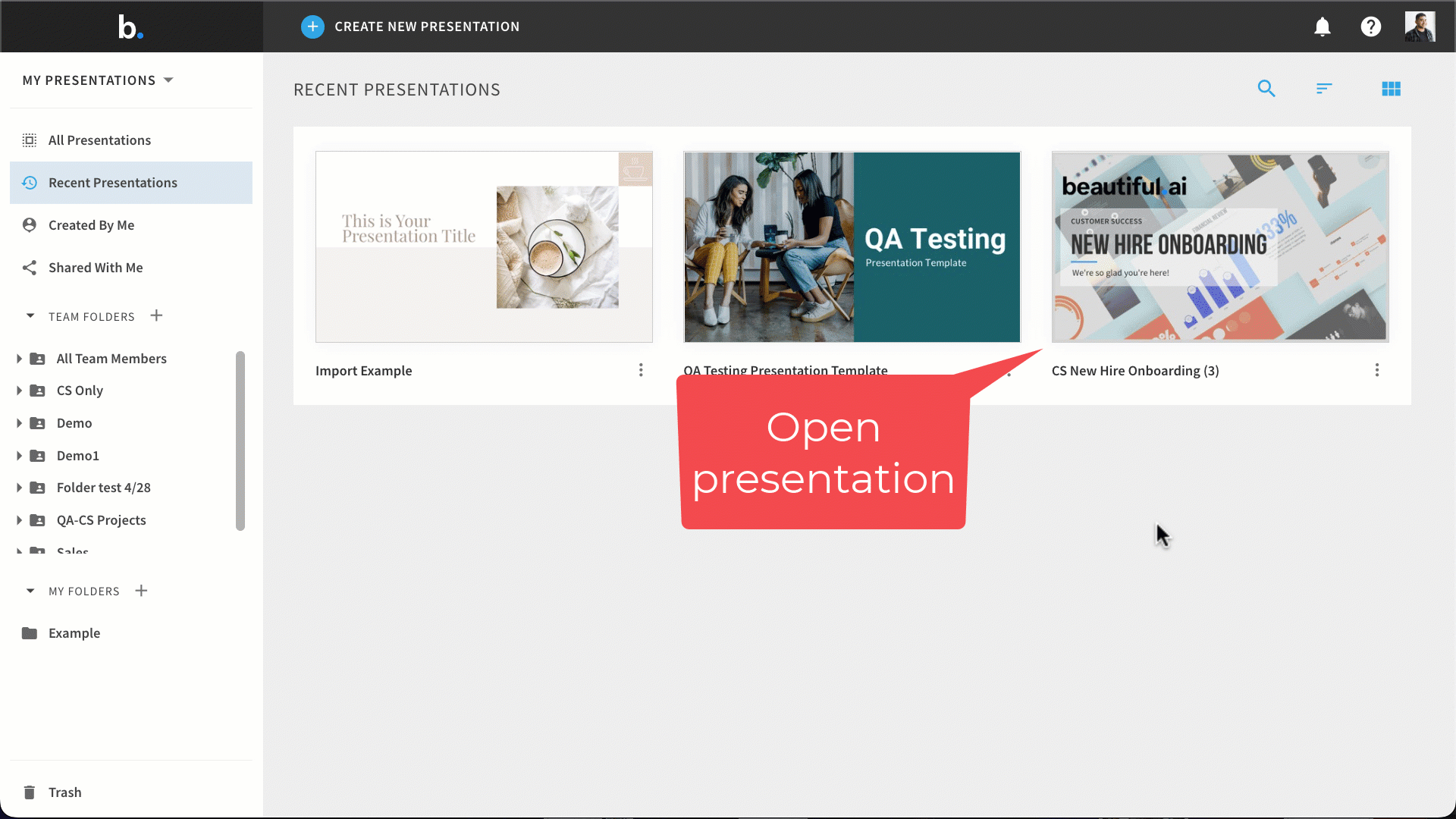Collapse the Team Folders section
1456x819 pixels.
[x=30, y=315]
